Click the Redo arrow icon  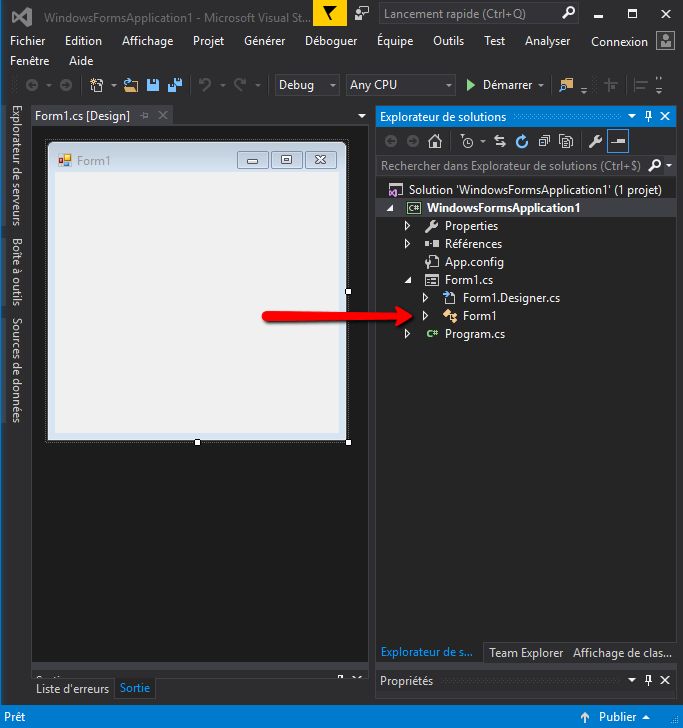pyautogui.click(x=240, y=85)
